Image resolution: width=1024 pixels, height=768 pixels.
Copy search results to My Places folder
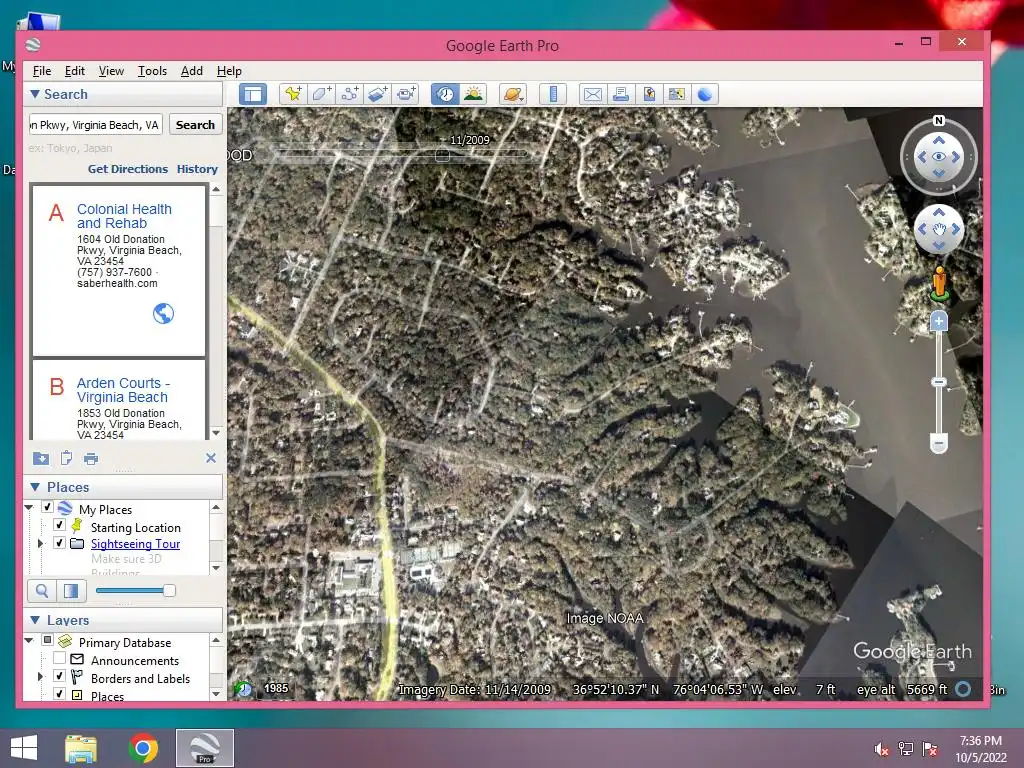click(x=40, y=458)
